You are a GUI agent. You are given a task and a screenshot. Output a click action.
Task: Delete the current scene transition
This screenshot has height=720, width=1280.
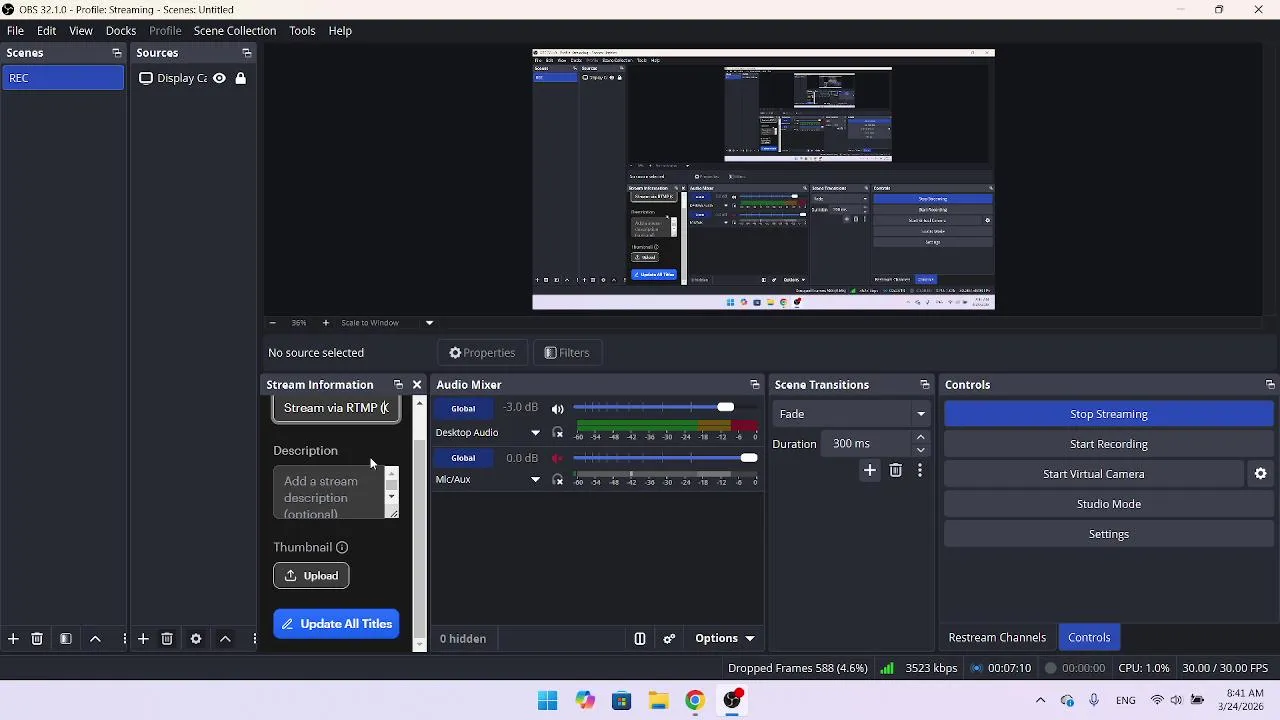click(896, 470)
